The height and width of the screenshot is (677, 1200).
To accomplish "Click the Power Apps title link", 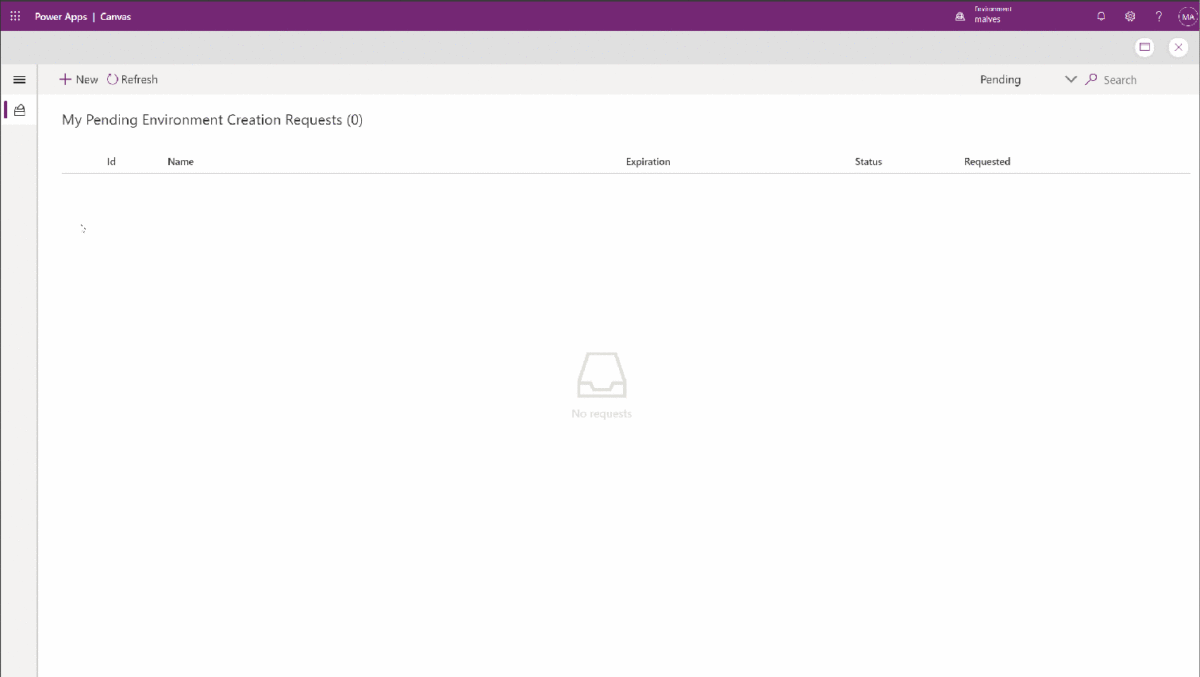I will point(60,16).
